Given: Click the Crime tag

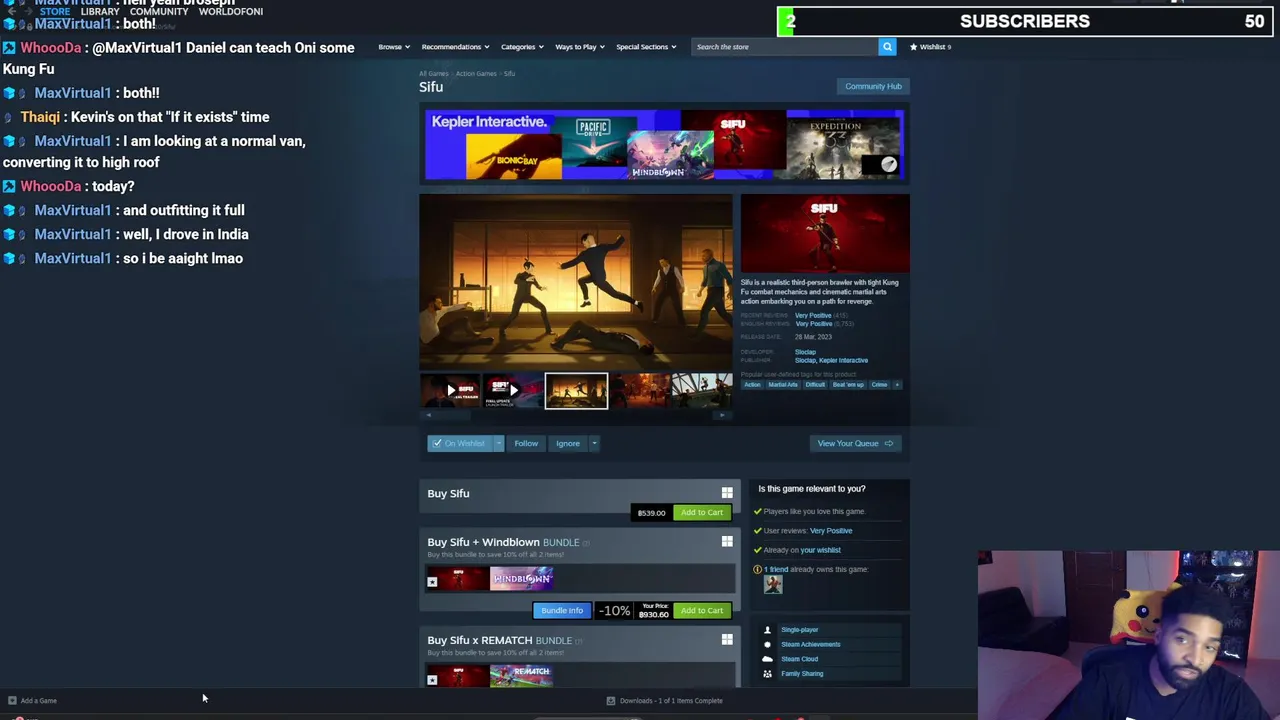Looking at the screenshot, I should (x=879, y=385).
